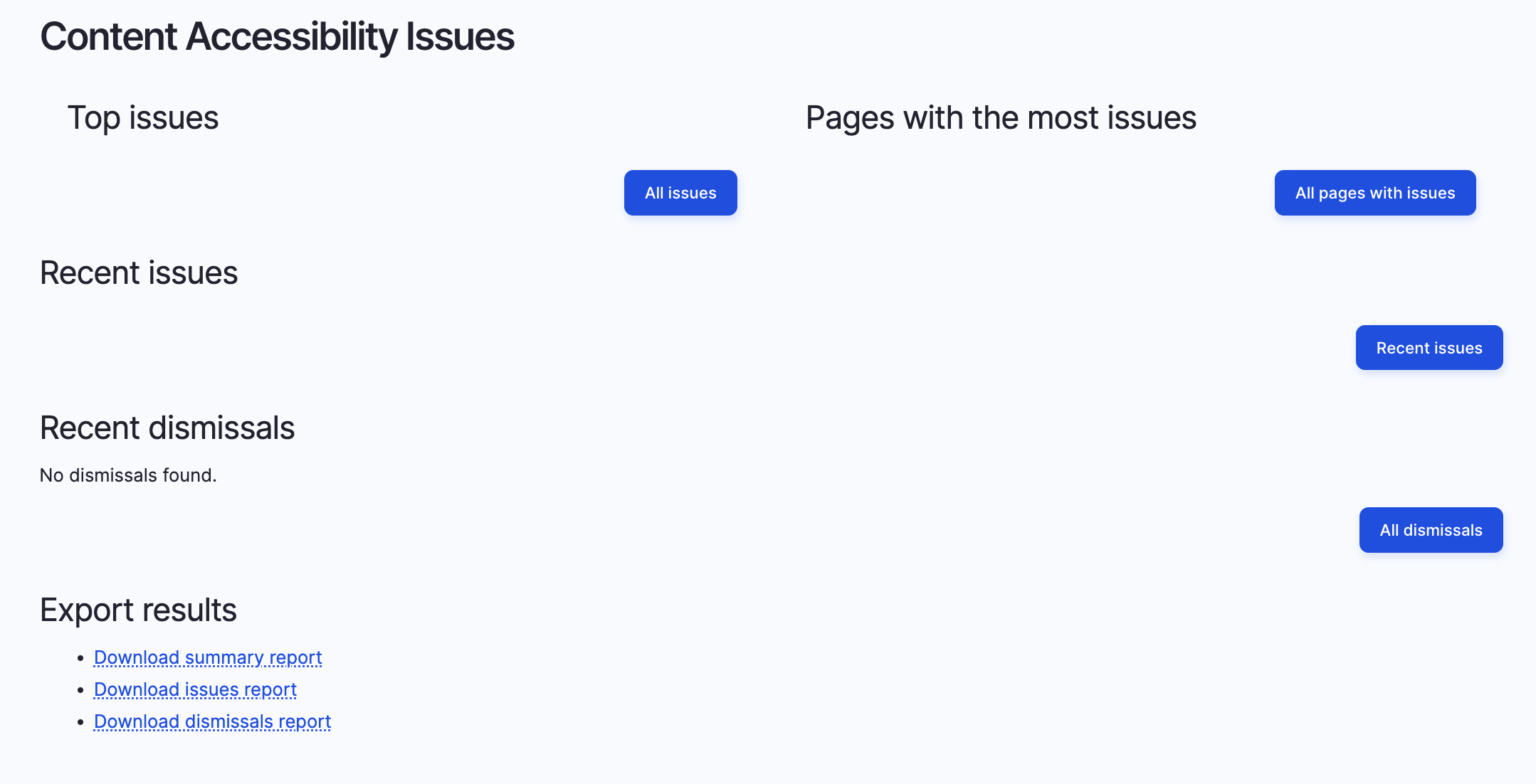Show every issue using the Top issues button
This screenshot has height=784, width=1536.
coord(680,193)
